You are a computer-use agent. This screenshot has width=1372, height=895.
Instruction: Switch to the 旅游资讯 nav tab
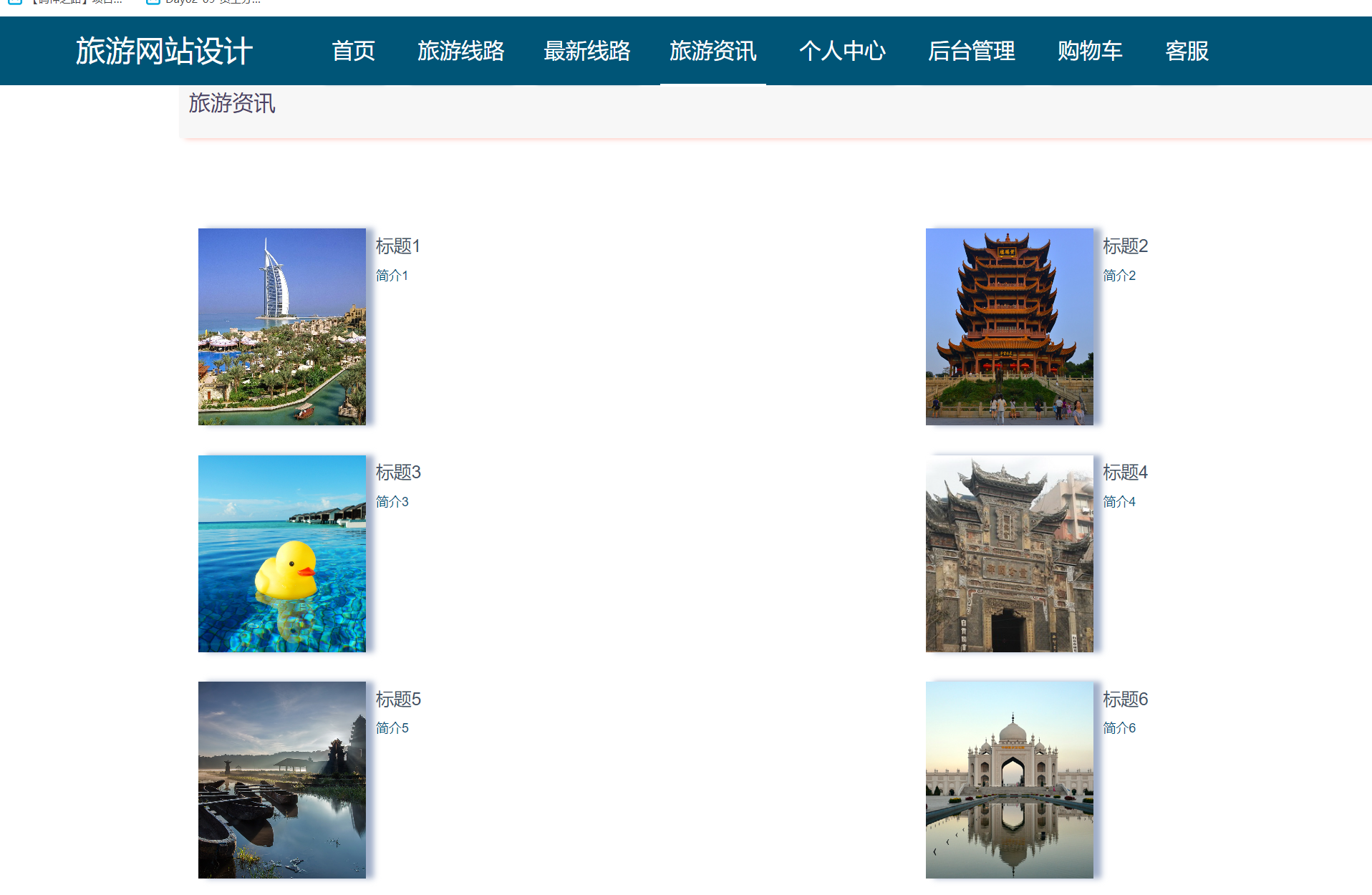pyautogui.click(x=712, y=52)
